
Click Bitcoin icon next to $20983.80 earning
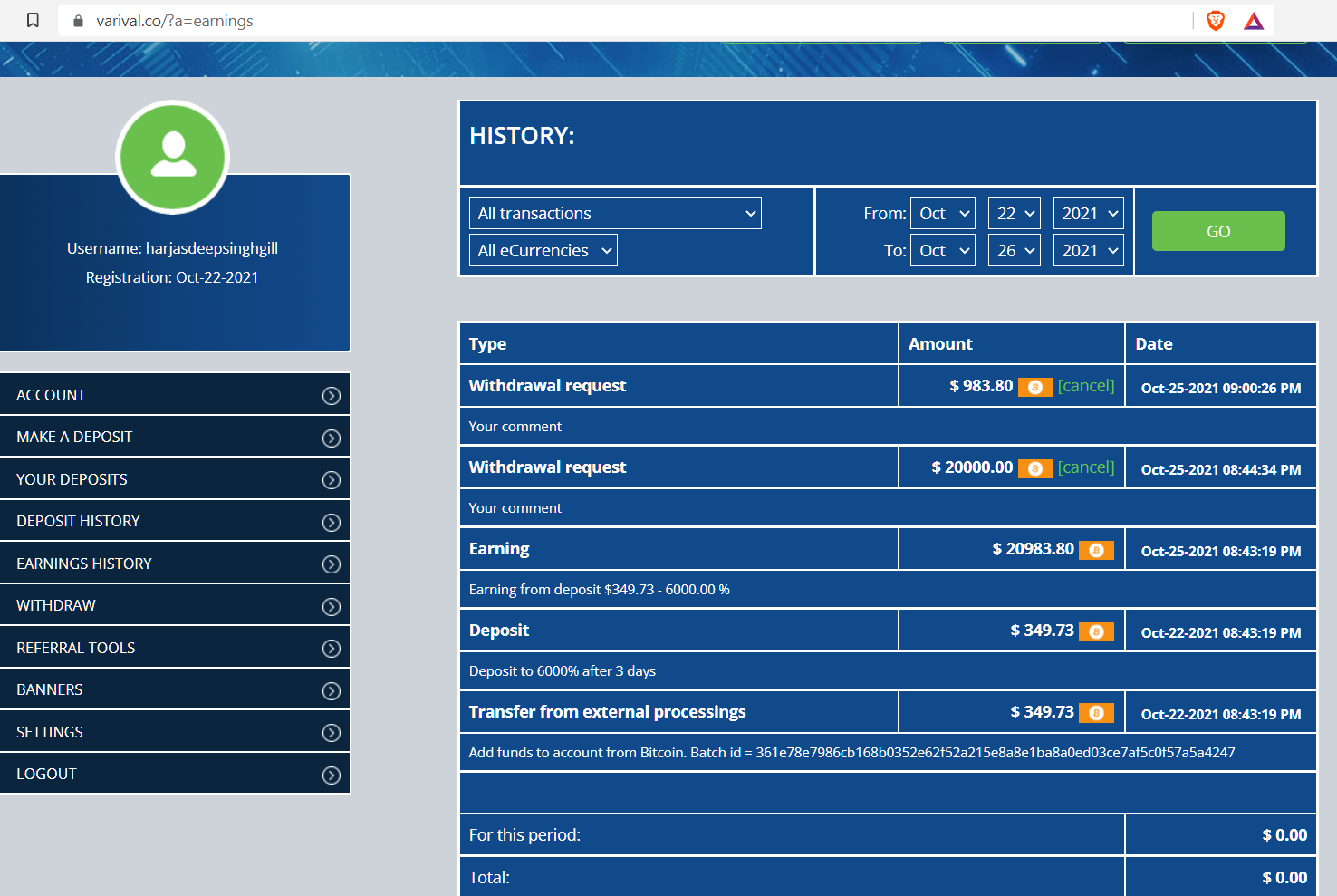[x=1096, y=550]
